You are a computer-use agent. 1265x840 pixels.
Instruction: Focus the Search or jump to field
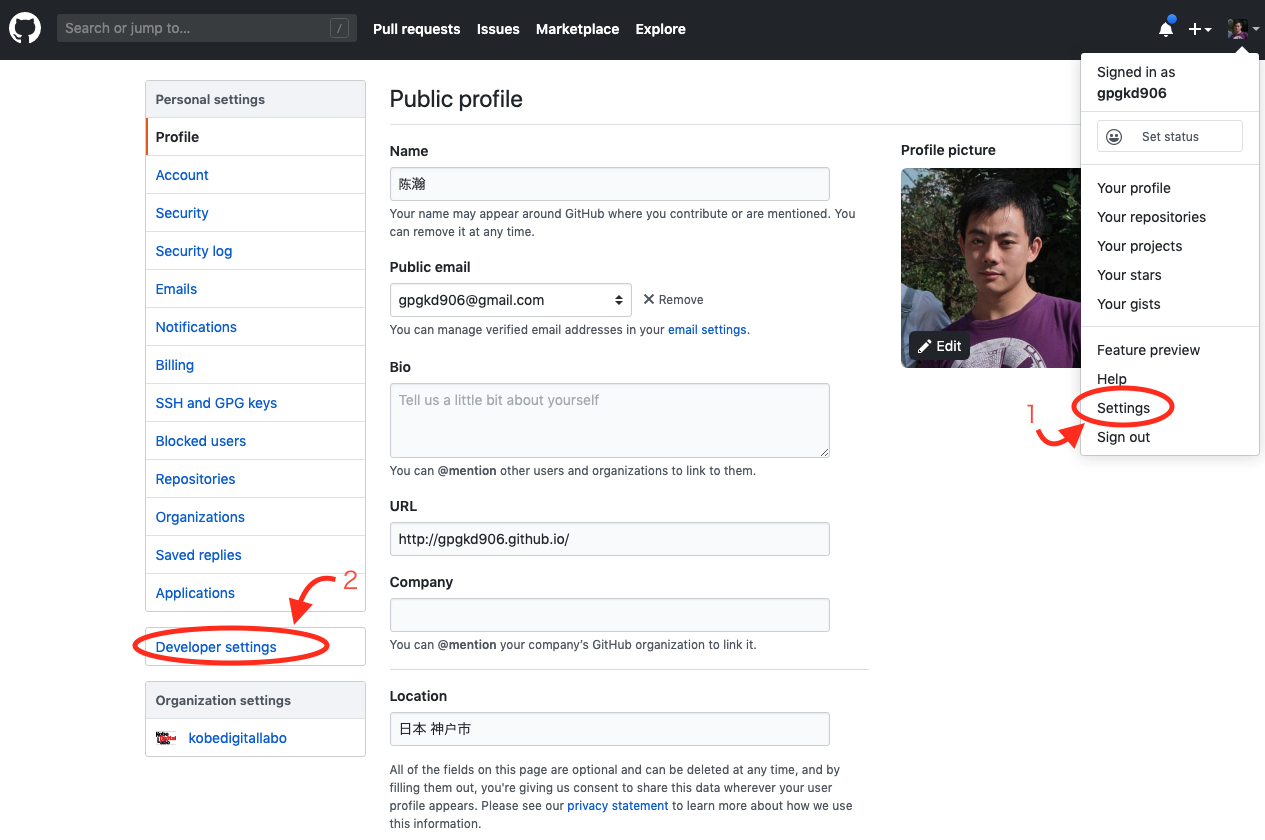[207, 28]
